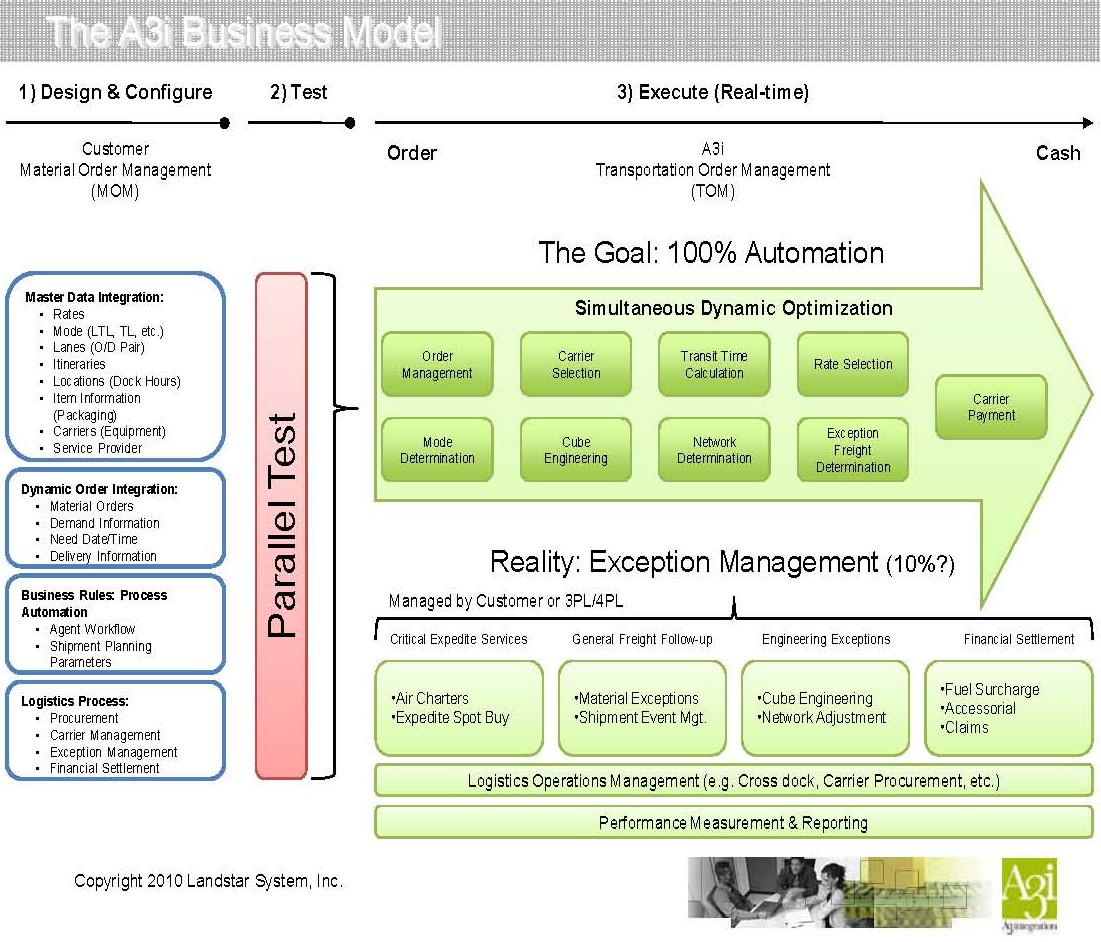Screen dimensions: 1101x942
Task: Click the "Dynamic Order Integration:" heading
Action: click(x=99, y=489)
